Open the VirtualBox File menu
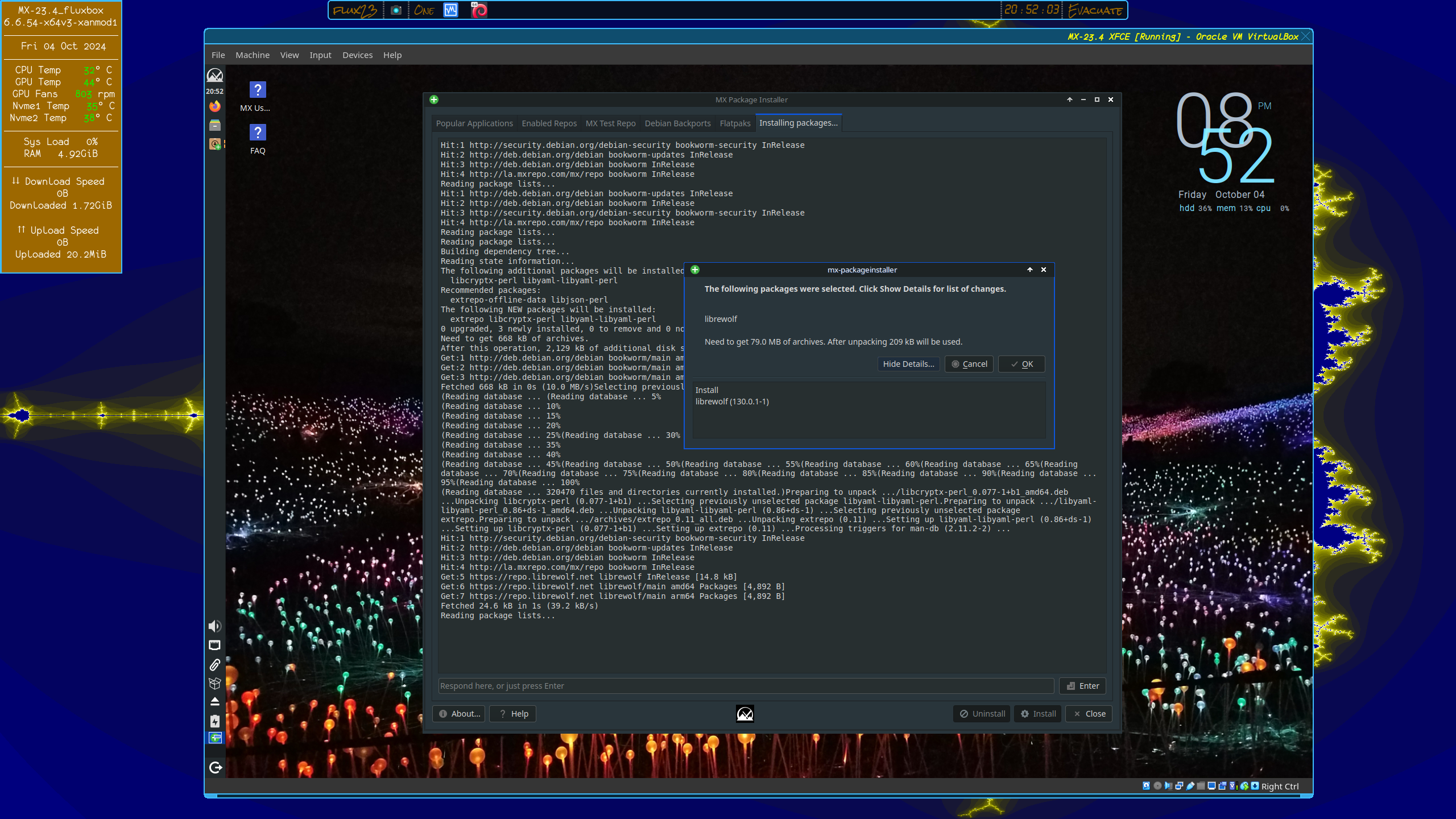 pos(218,55)
